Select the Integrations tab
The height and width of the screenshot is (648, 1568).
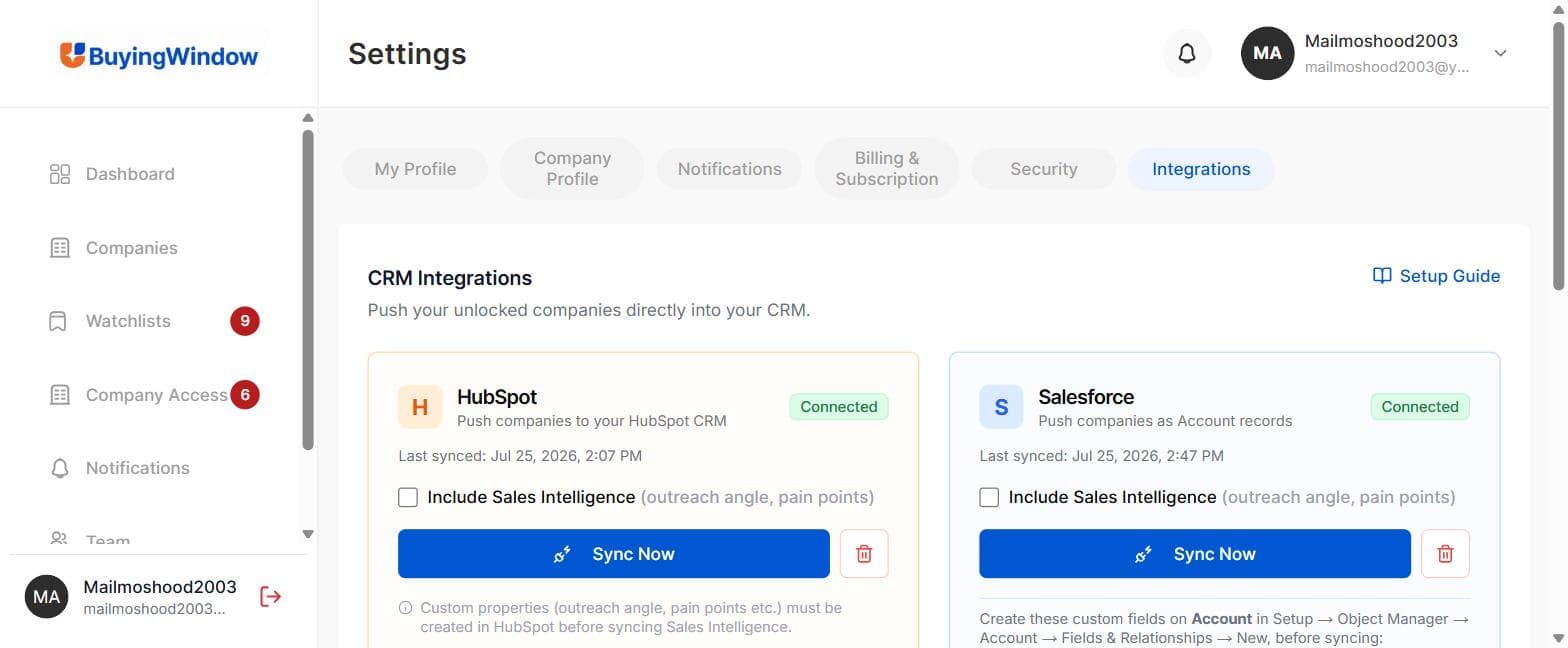click(1201, 169)
